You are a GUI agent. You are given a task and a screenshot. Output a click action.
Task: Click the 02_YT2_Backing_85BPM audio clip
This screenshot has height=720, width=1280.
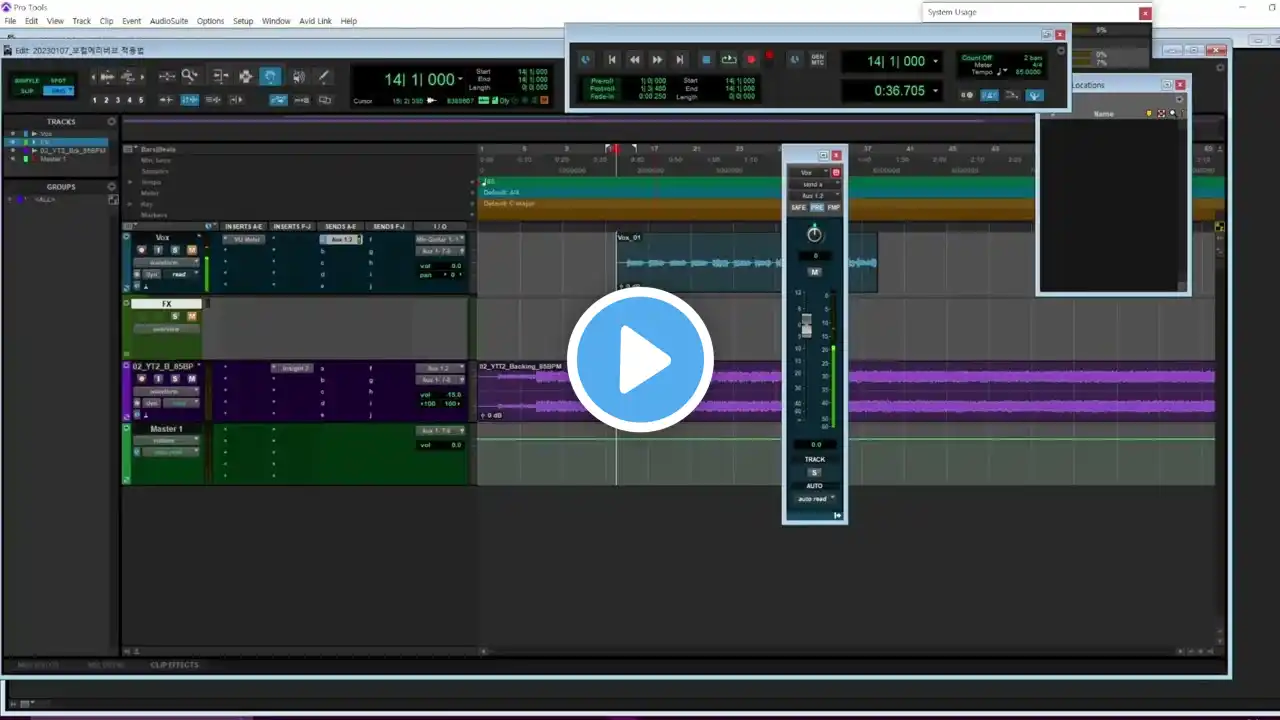click(846, 391)
